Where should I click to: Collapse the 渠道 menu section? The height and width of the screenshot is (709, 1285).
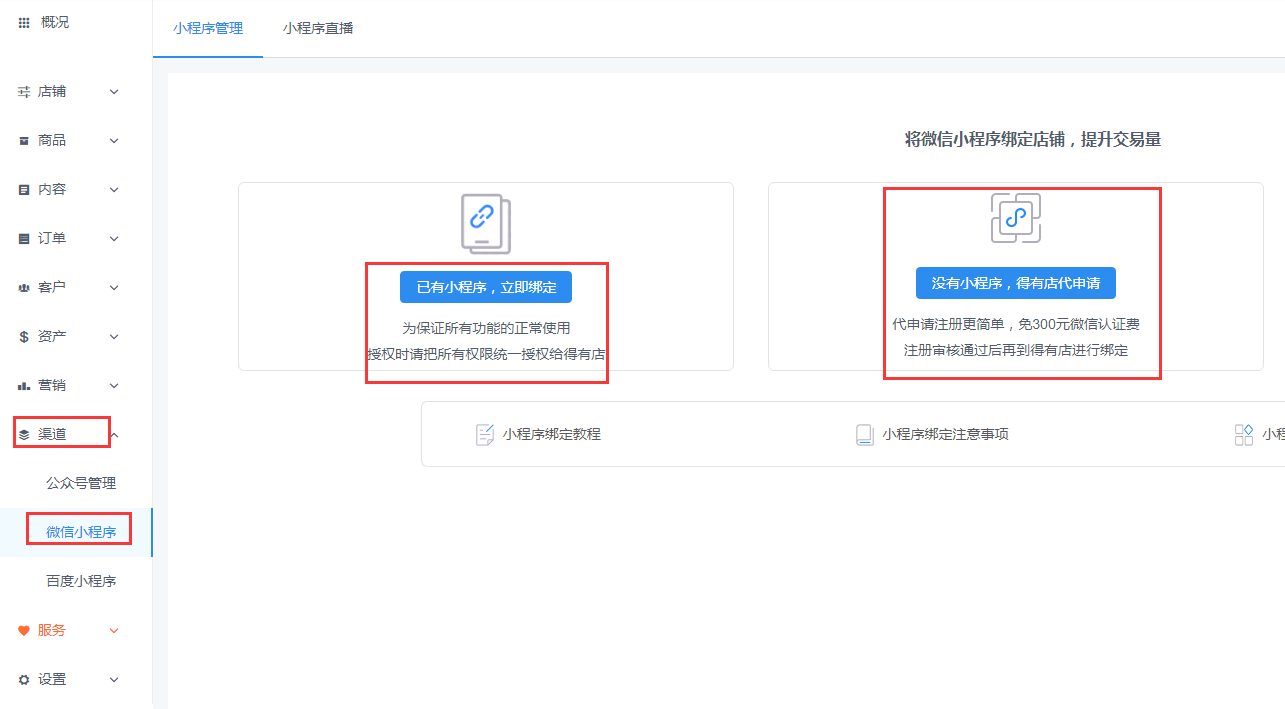pos(114,434)
